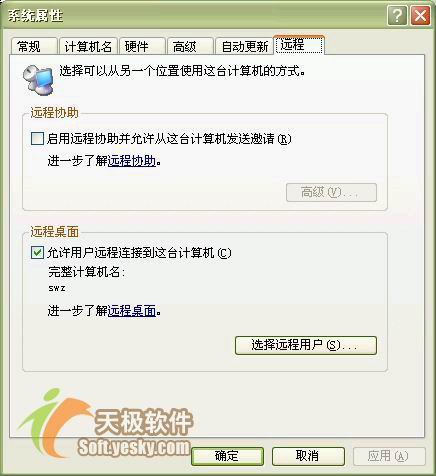Cancel the dialog using 取消
This screenshot has width=436, height=476.
308,456
